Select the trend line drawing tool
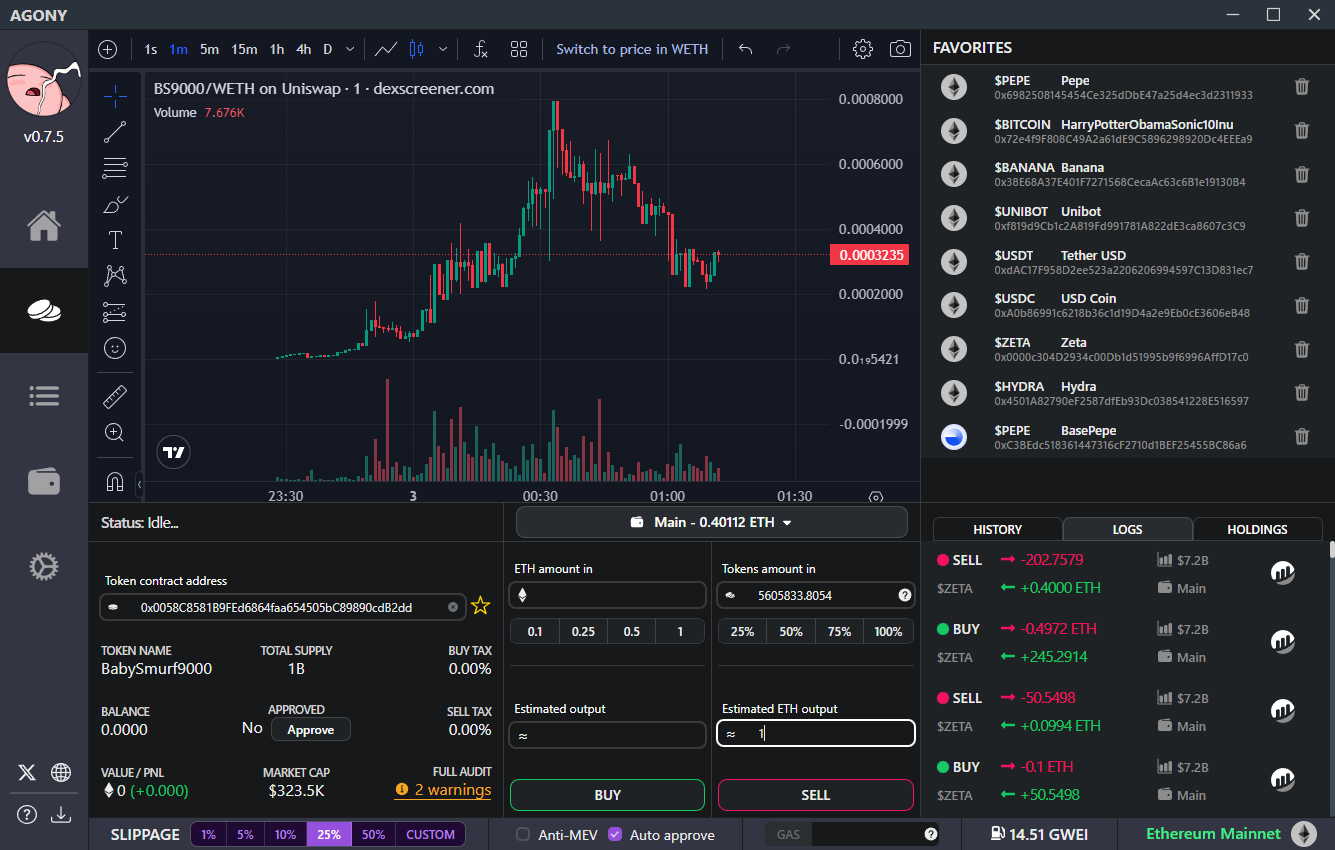 pyautogui.click(x=115, y=132)
